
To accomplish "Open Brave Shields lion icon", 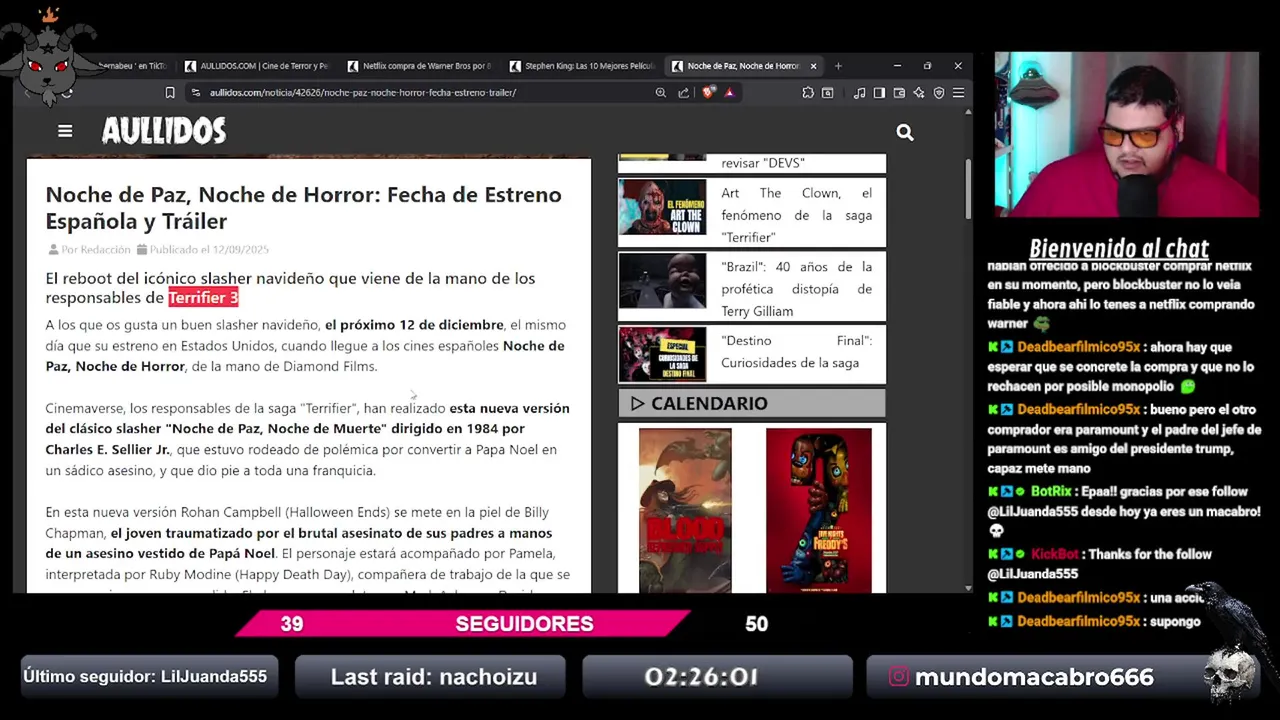I will coord(708,93).
